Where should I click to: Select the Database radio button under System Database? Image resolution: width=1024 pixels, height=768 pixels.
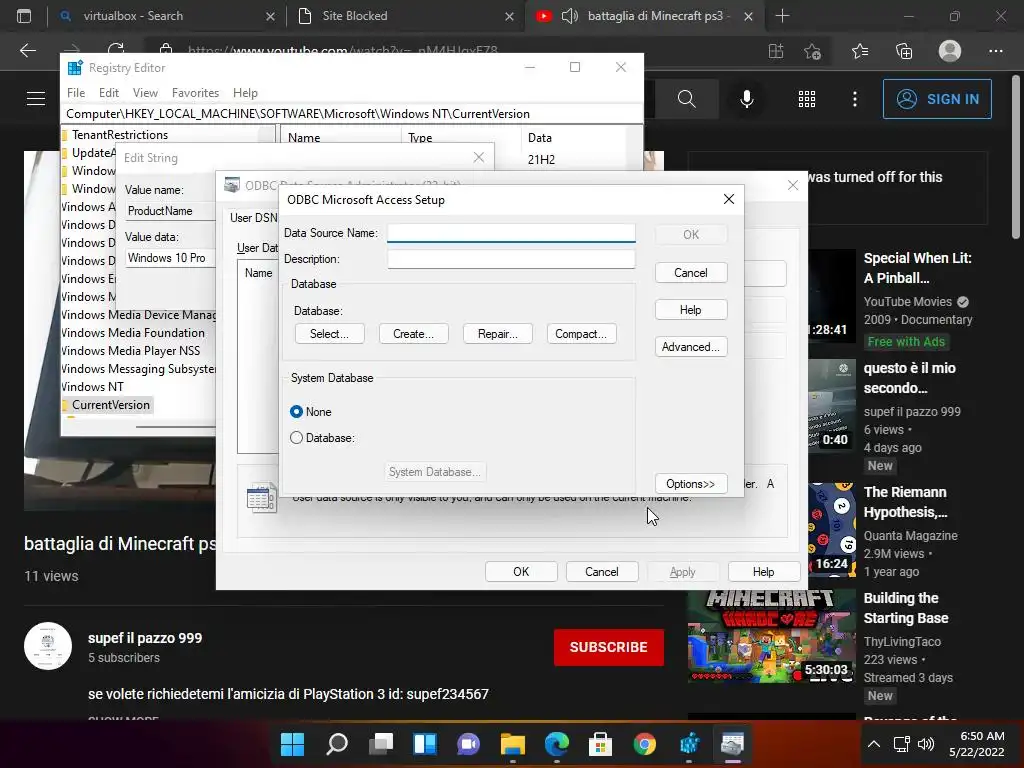tap(296, 438)
